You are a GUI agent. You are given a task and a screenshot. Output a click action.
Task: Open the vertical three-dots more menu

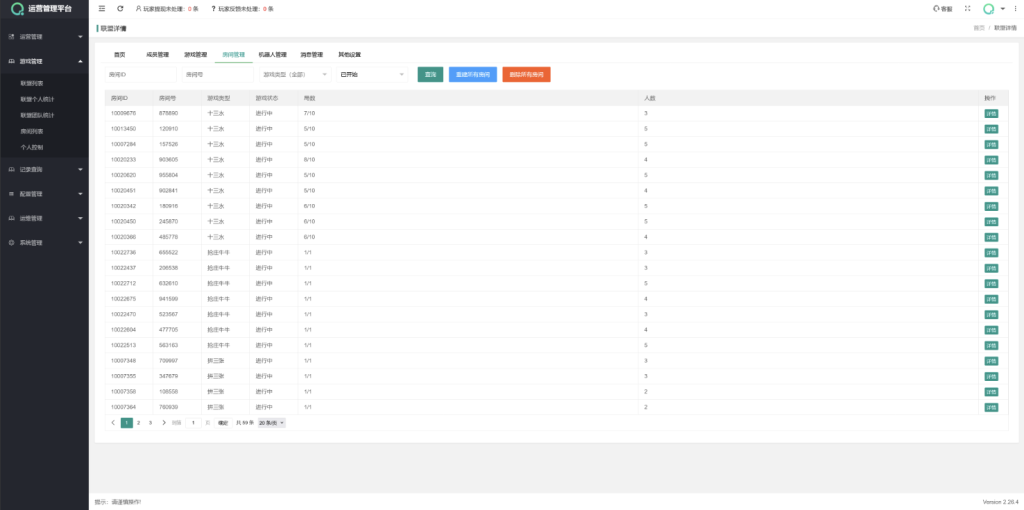click(1015, 9)
